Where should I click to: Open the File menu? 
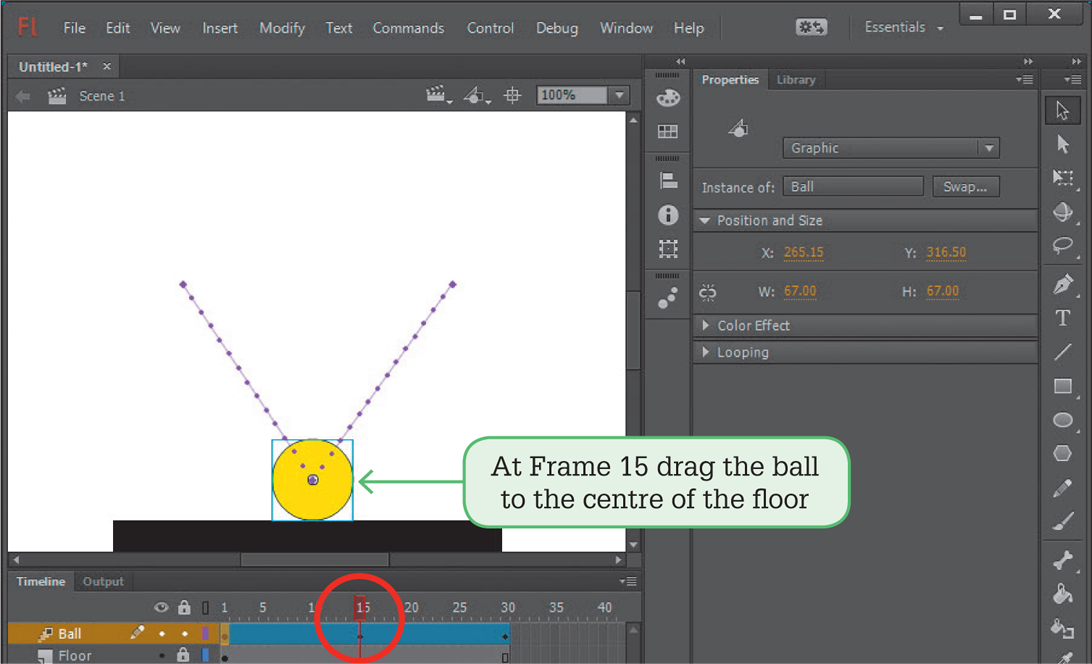(74, 28)
